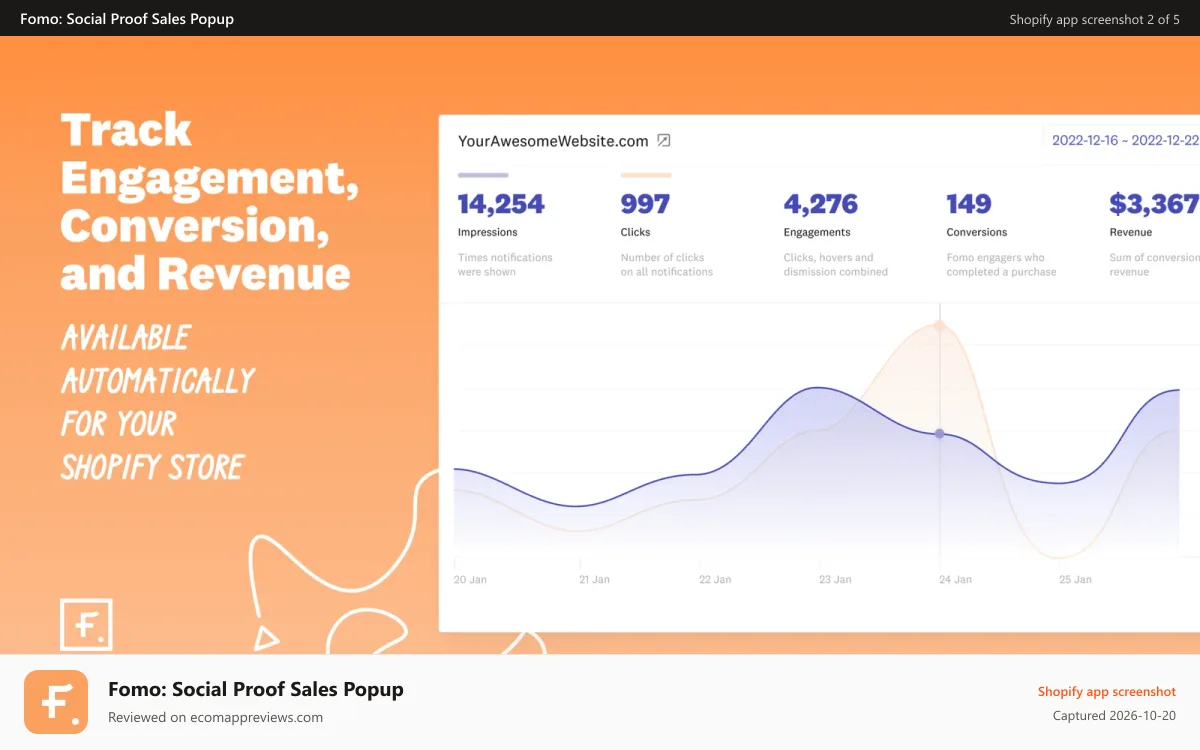Click the YourAwesomeWebsite.com site title
The image size is (1200, 750).
553,141
